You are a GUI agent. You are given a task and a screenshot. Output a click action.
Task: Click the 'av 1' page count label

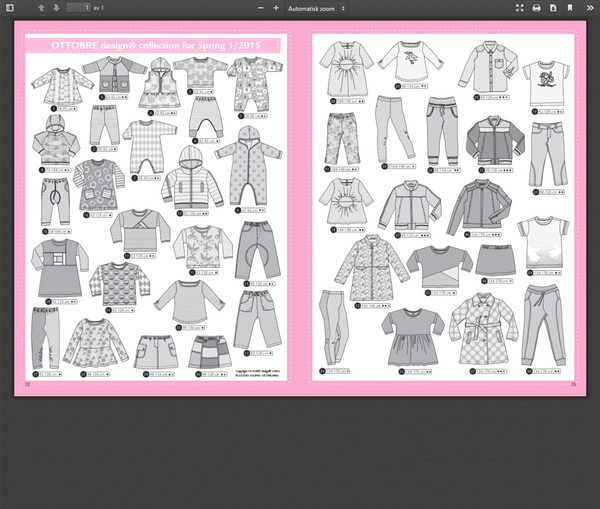coord(98,8)
